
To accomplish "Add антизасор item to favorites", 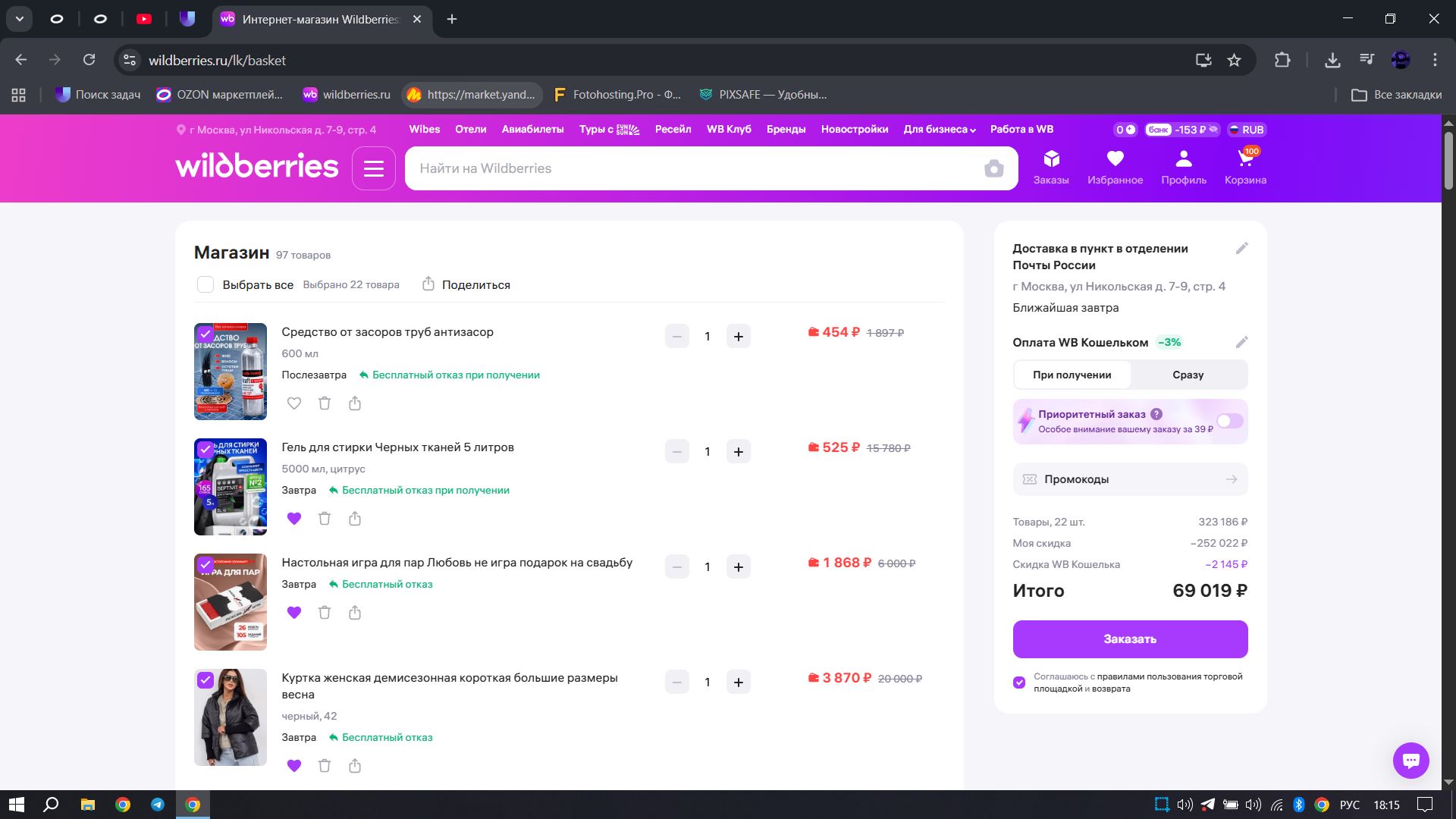I will 294,403.
